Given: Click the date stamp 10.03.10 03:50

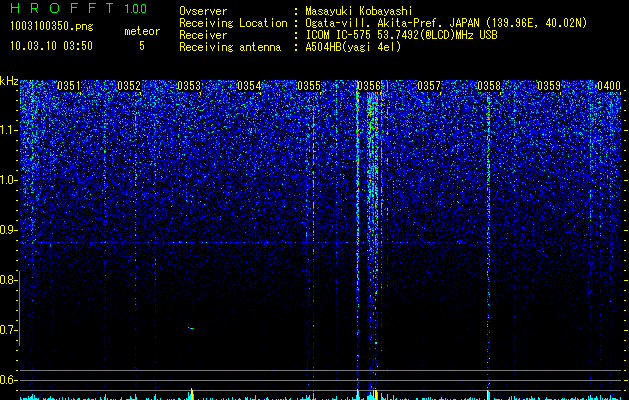Looking at the screenshot, I should [x=51, y=46].
